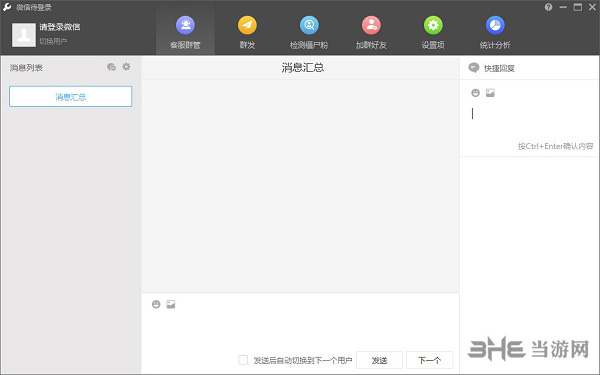The image size is (600, 375).
Task: Open the 检测僵尸粉 tab
Action: [309, 33]
